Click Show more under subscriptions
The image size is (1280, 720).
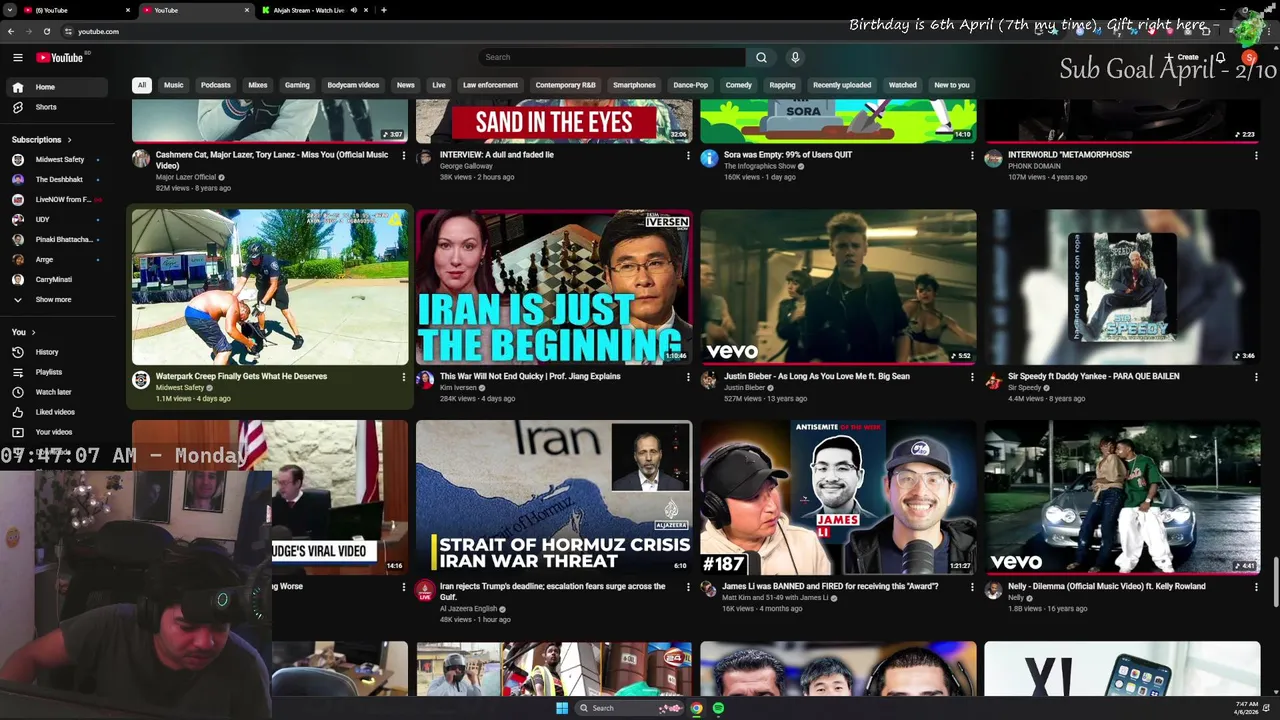58,299
